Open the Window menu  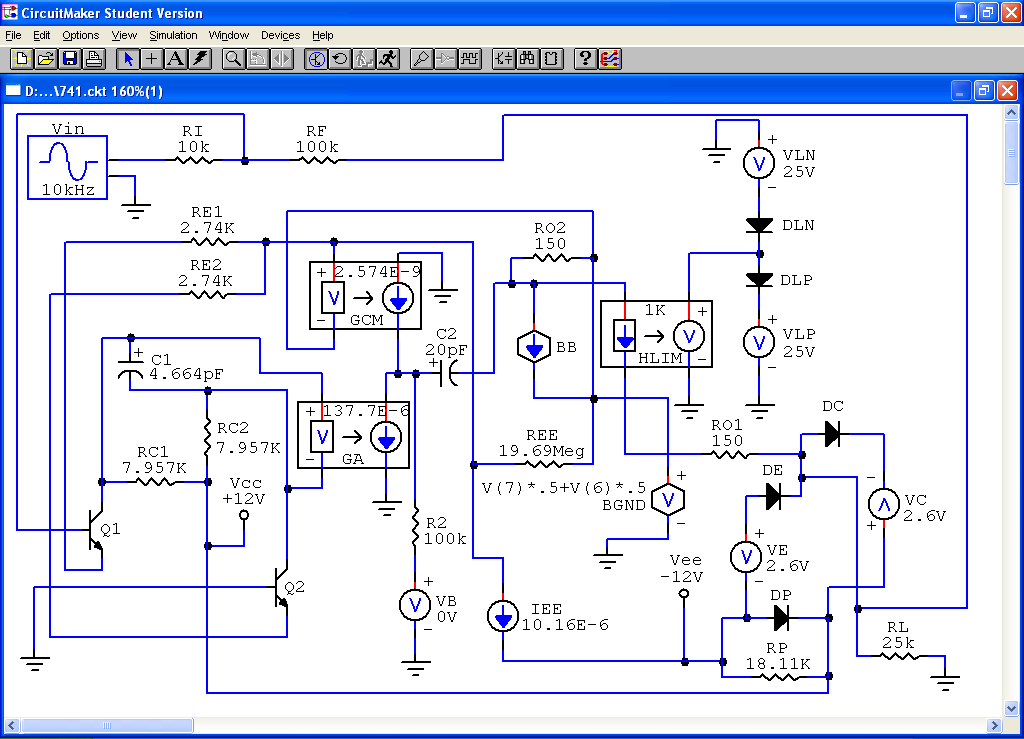click(229, 35)
